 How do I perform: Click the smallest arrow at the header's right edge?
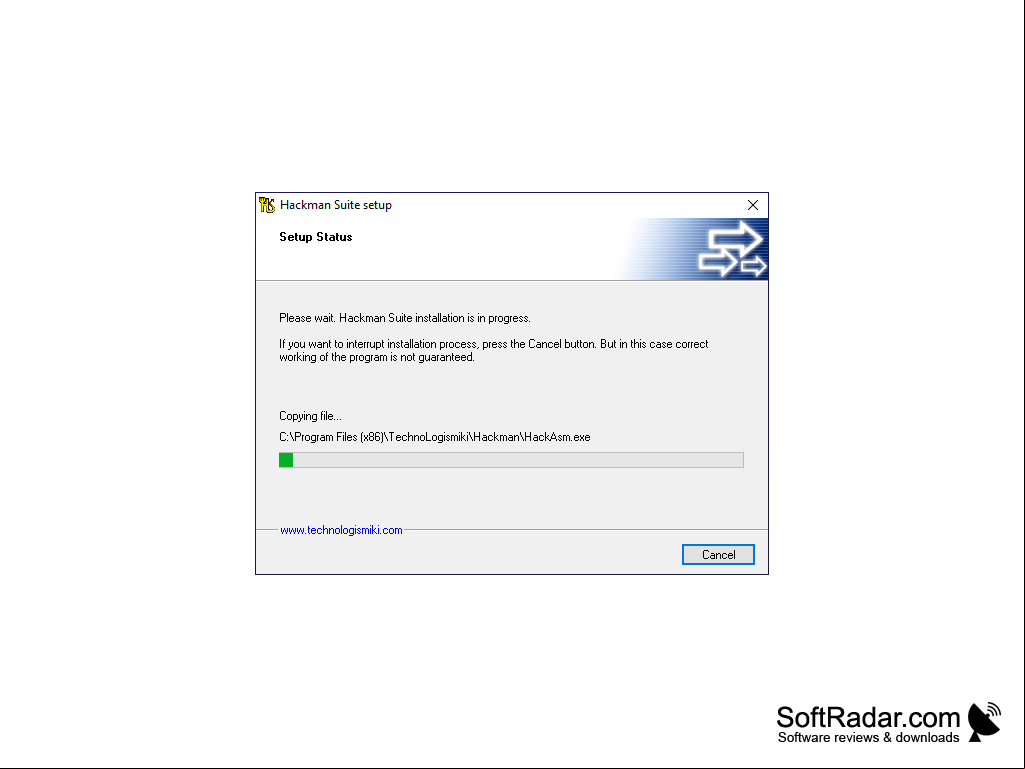click(x=754, y=265)
